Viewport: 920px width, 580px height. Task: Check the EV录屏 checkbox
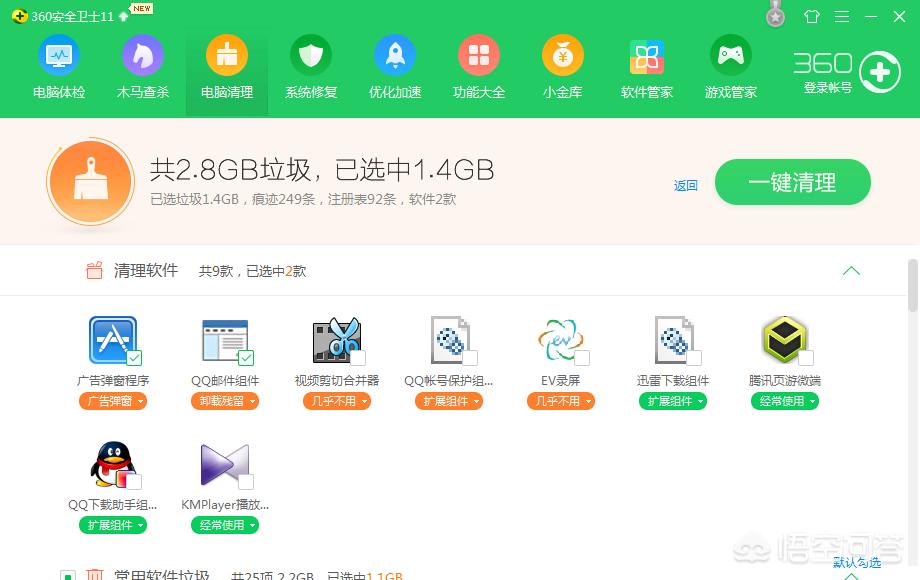tap(583, 357)
